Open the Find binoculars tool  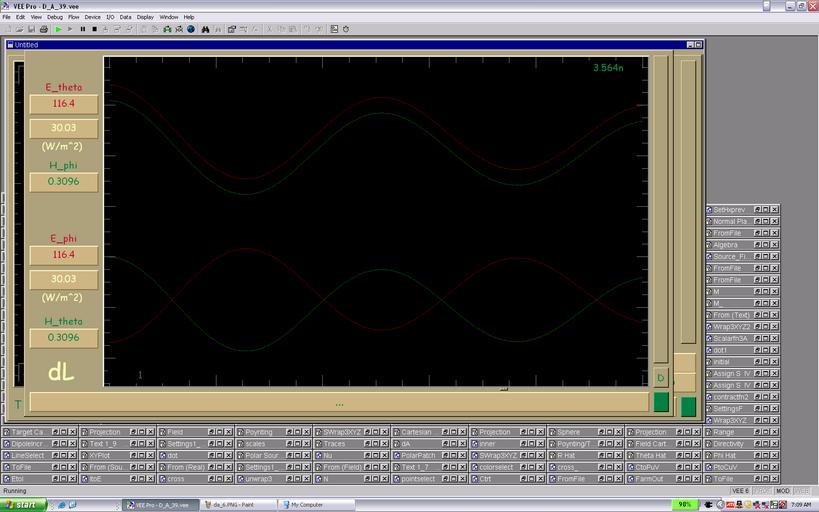205,29
